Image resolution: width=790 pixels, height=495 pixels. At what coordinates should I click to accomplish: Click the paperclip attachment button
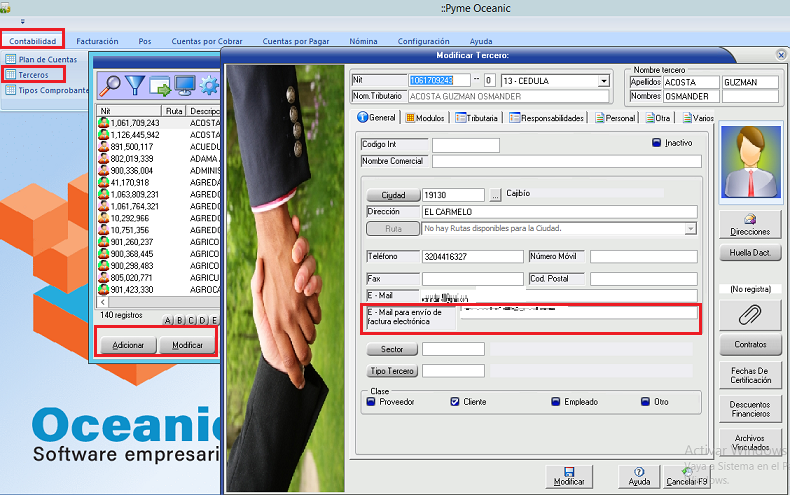pyautogui.click(x=750, y=315)
